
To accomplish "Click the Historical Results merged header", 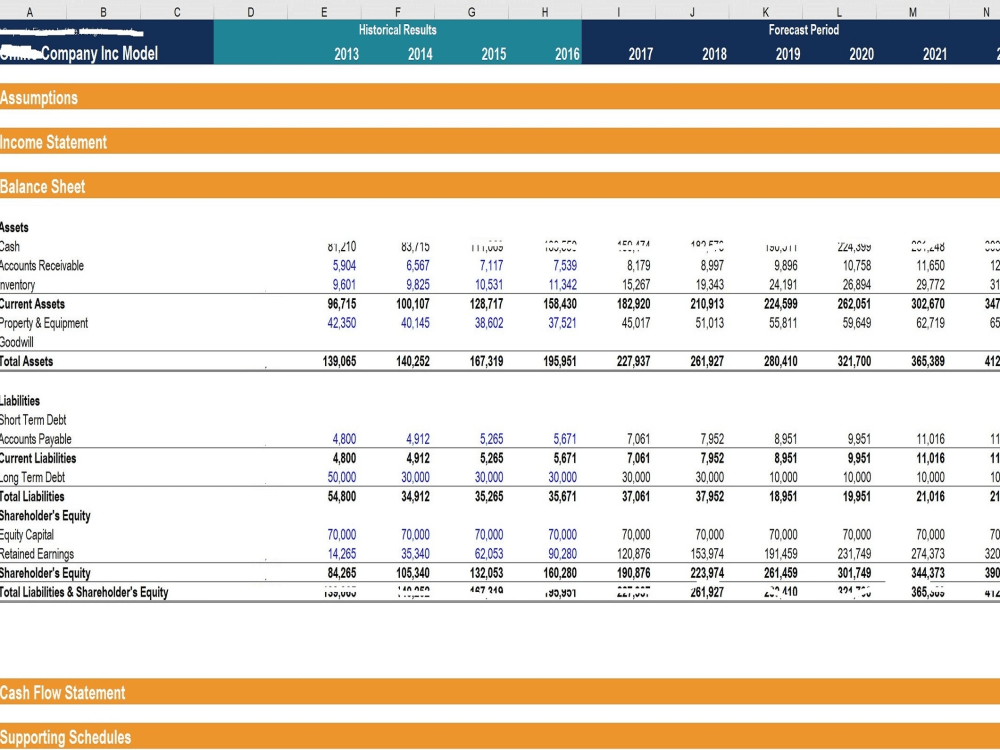I will [397, 30].
